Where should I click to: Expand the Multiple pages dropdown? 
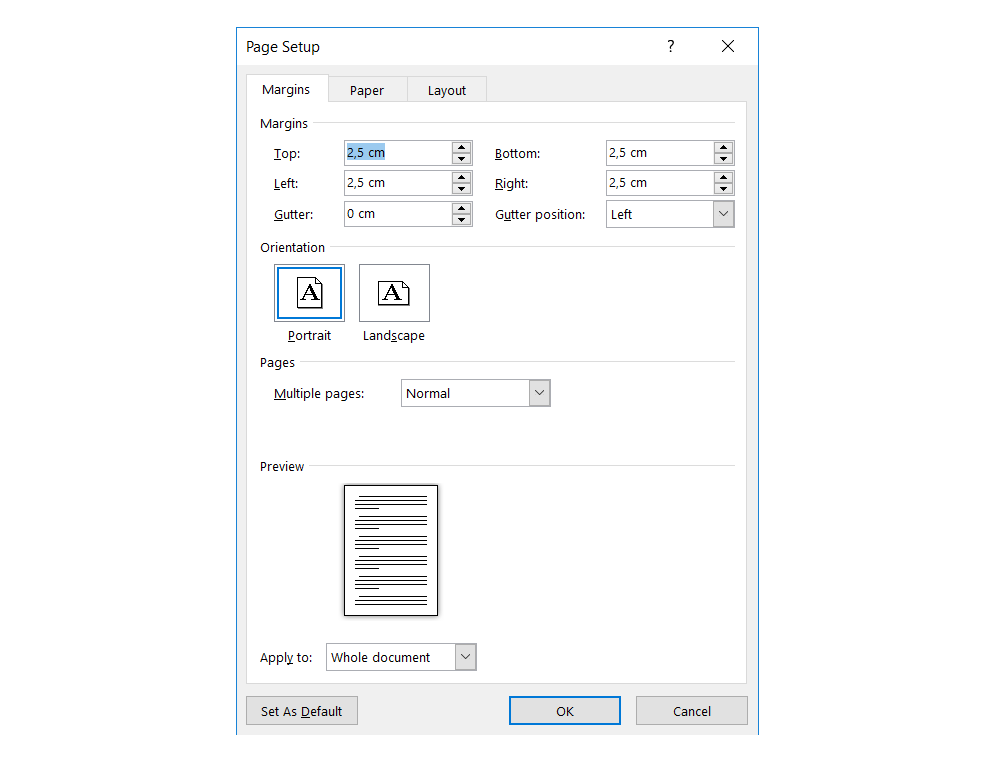pos(539,393)
